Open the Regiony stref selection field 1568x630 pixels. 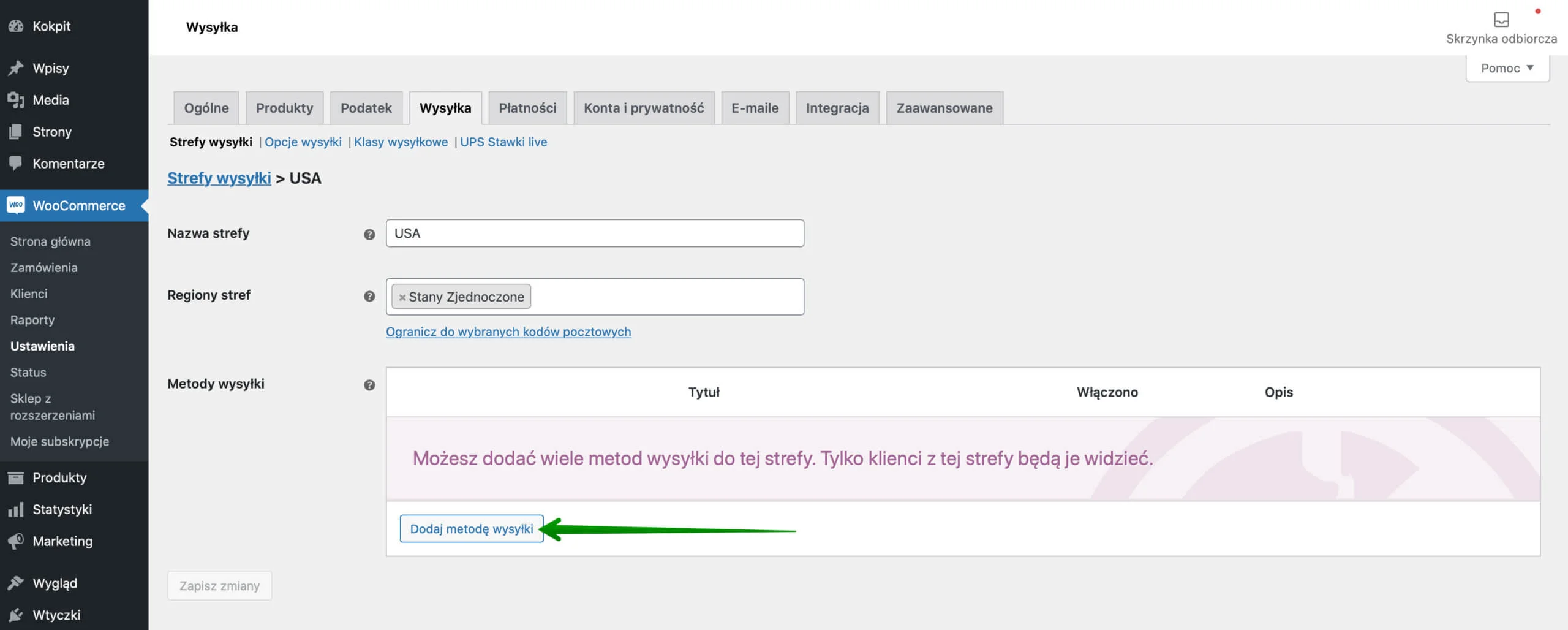[x=595, y=297]
